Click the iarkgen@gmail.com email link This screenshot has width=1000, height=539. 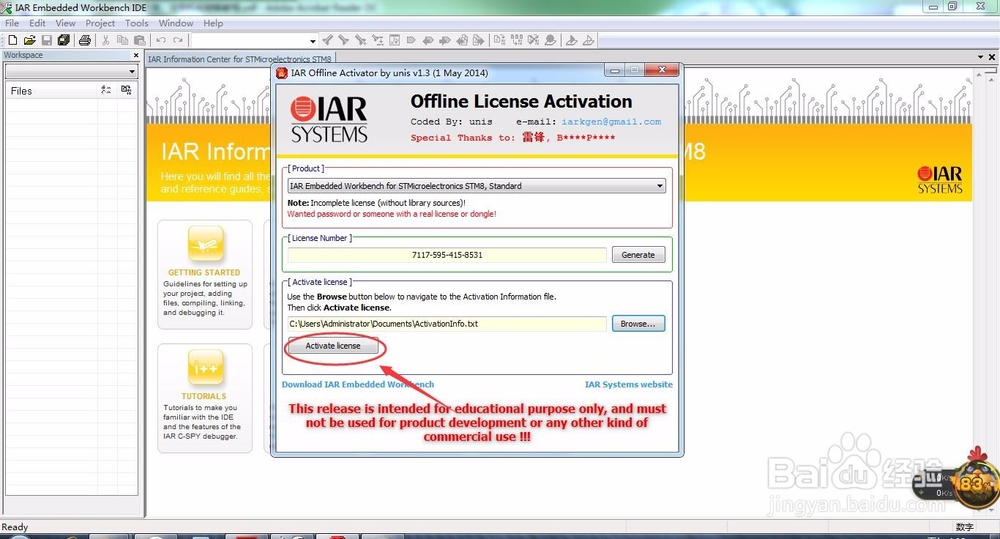coord(611,122)
